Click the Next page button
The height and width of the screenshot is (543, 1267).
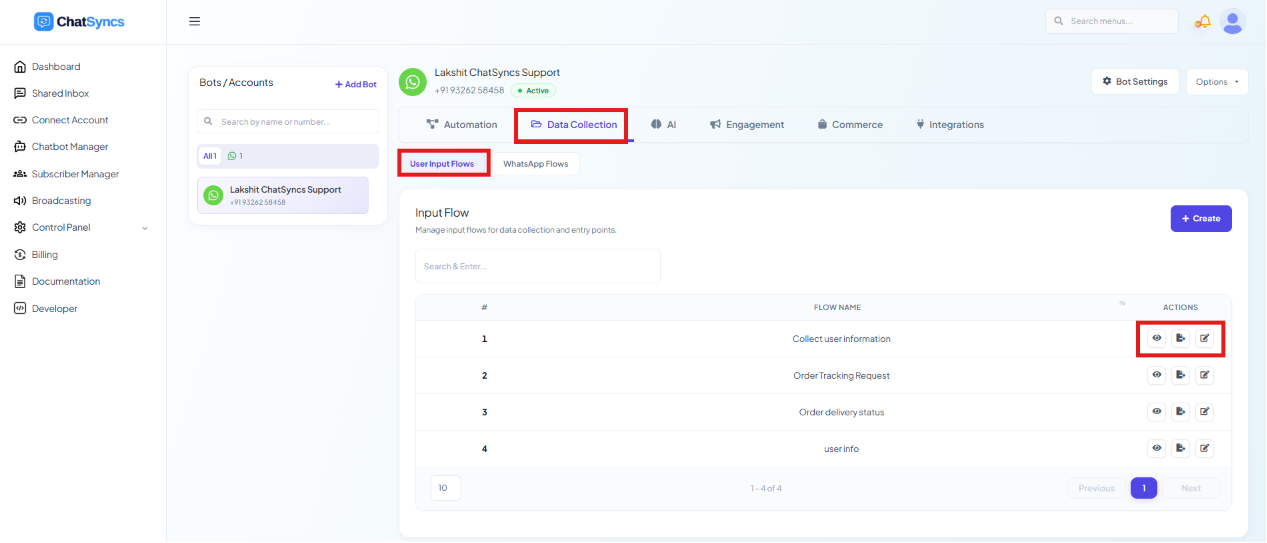pos(1191,488)
